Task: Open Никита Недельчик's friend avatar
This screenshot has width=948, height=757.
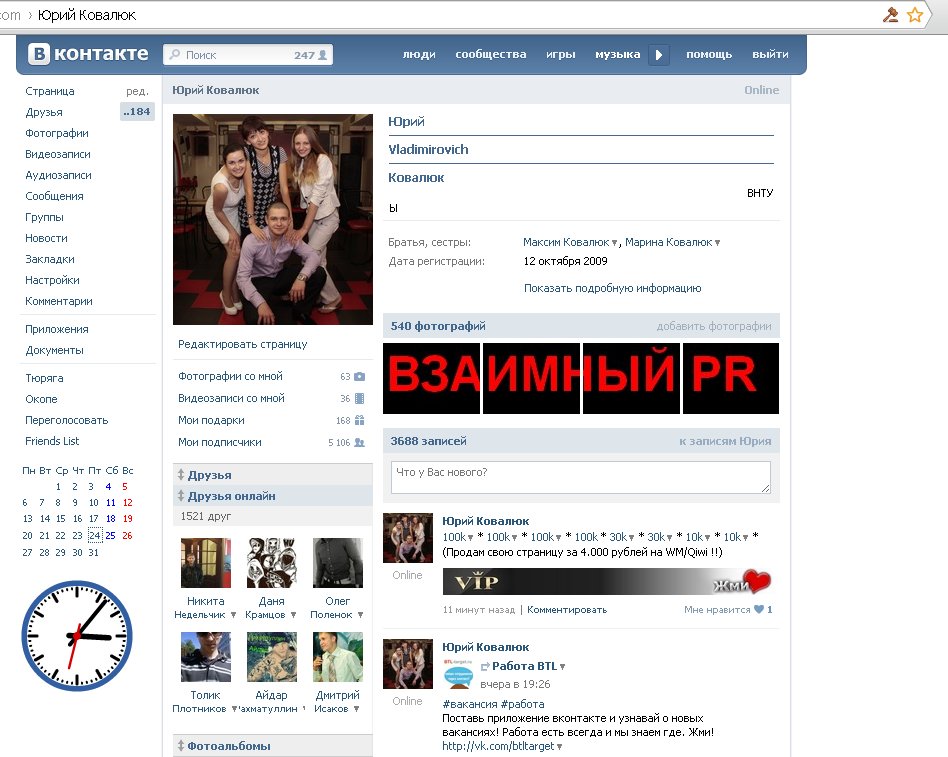Action: (206, 563)
